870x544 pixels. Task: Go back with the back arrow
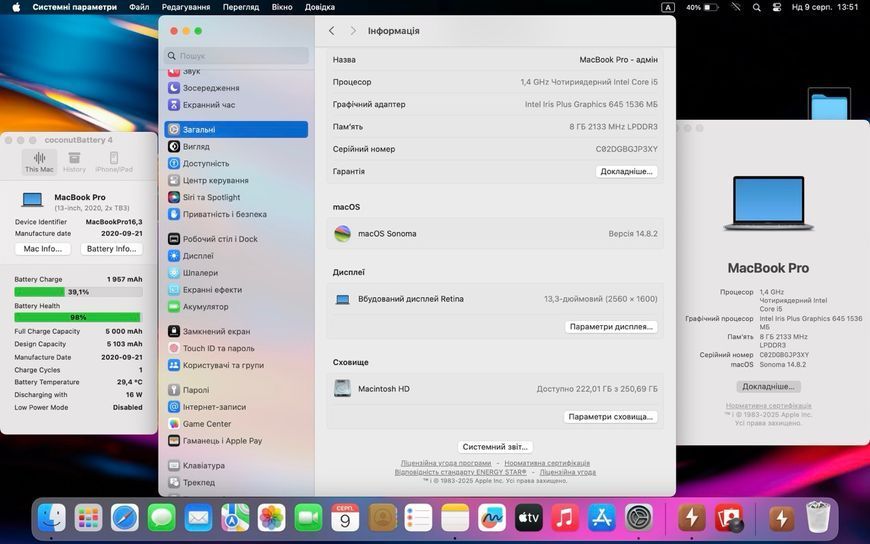332,31
